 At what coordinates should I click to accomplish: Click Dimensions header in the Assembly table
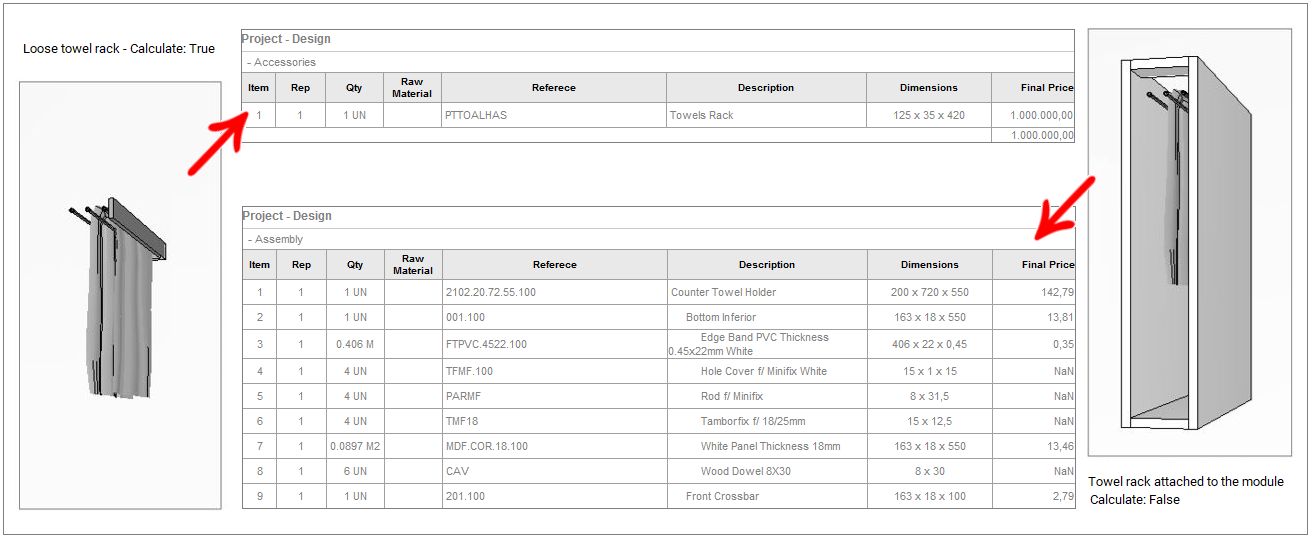pos(929,265)
